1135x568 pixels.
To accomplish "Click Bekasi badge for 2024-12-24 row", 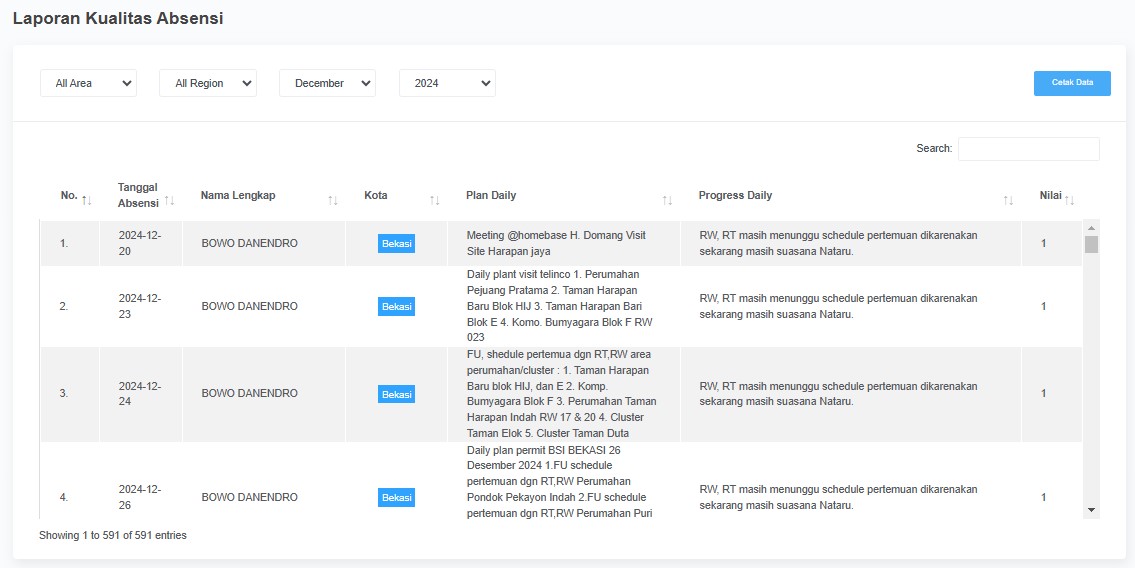I will tap(396, 394).
